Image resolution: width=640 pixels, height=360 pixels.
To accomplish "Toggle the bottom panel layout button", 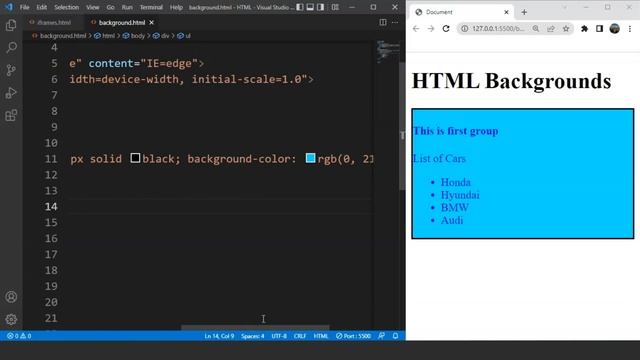I will [x=310, y=7].
